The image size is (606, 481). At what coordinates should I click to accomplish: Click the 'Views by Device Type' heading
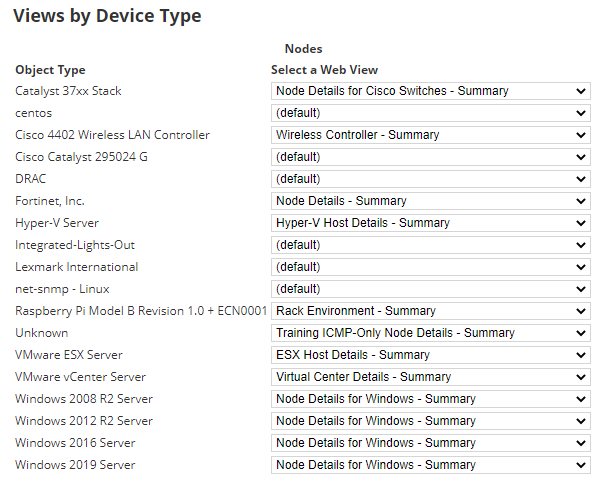(107, 17)
